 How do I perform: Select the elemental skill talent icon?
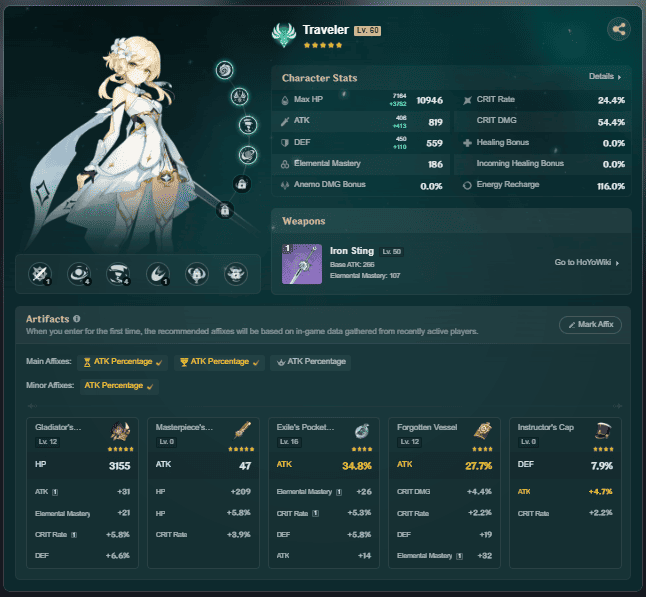click(79, 274)
